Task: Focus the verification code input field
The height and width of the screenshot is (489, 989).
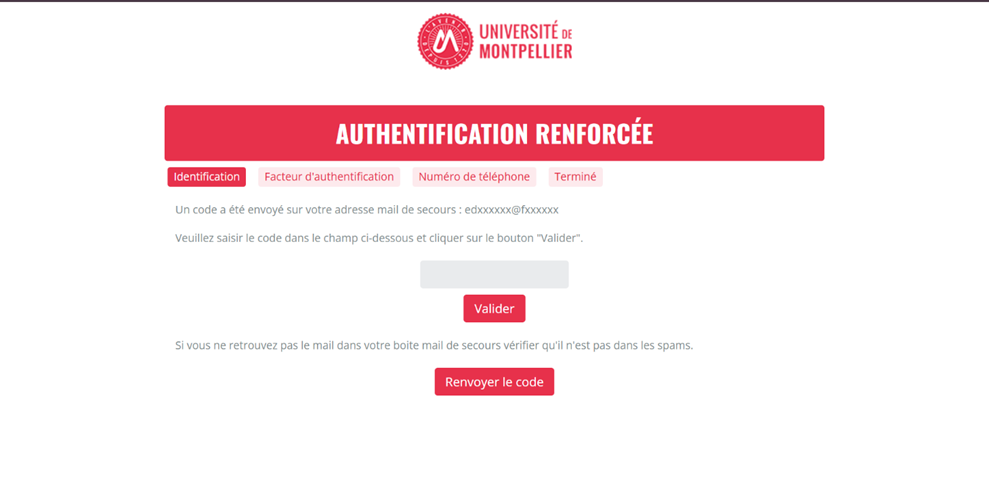Action: [494, 274]
